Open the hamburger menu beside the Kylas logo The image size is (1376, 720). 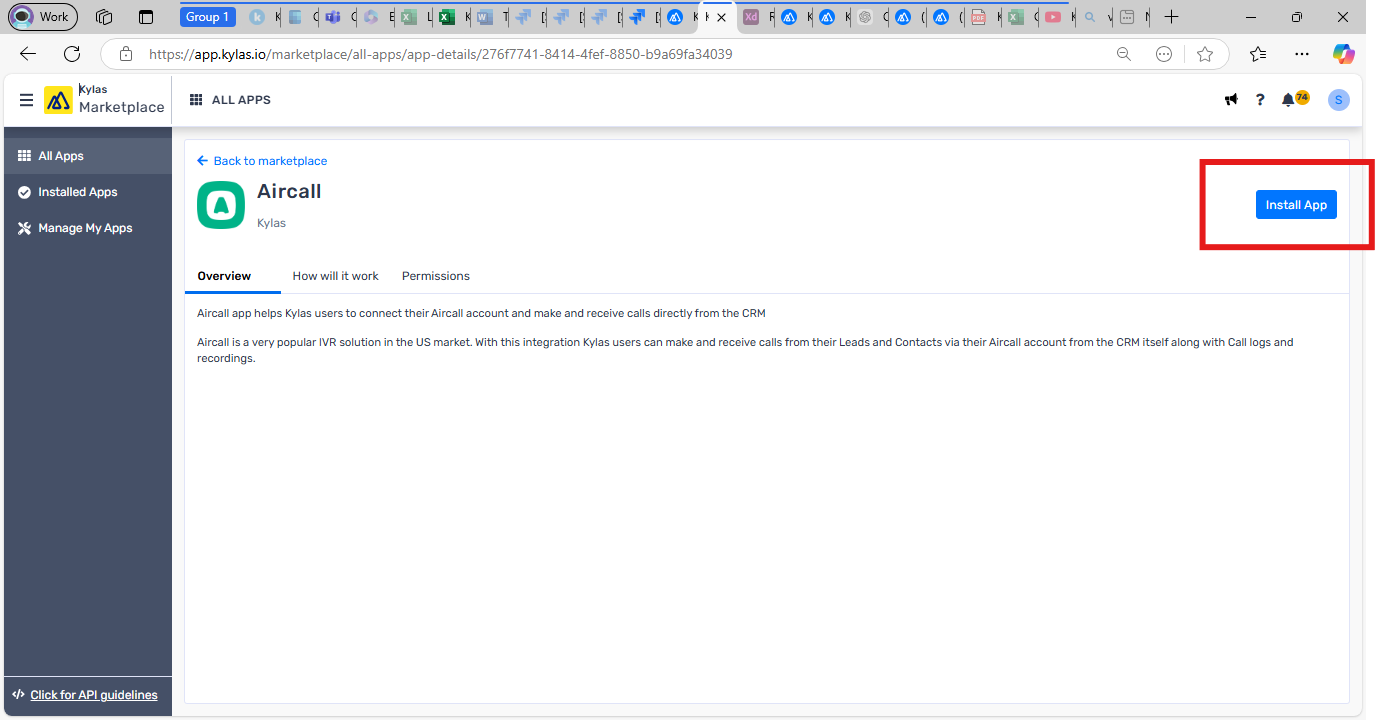26,100
